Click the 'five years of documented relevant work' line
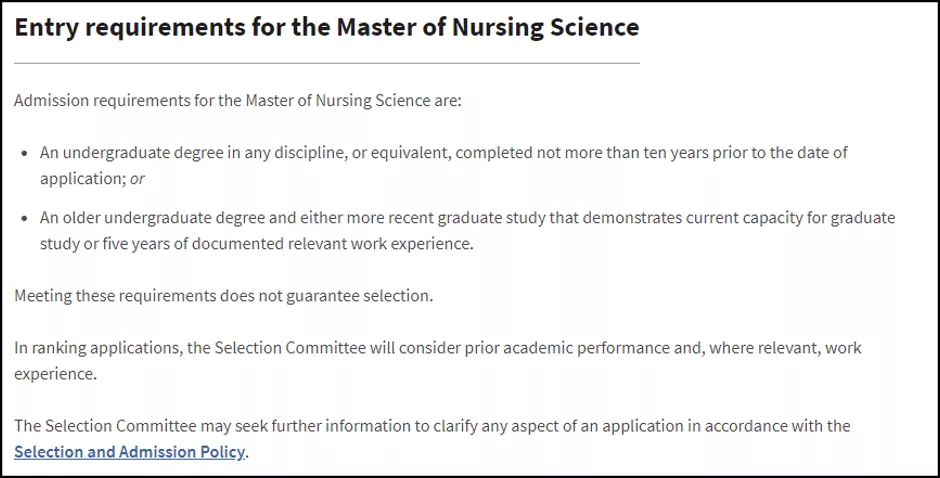This screenshot has width=940, height=478. click(257, 243)
